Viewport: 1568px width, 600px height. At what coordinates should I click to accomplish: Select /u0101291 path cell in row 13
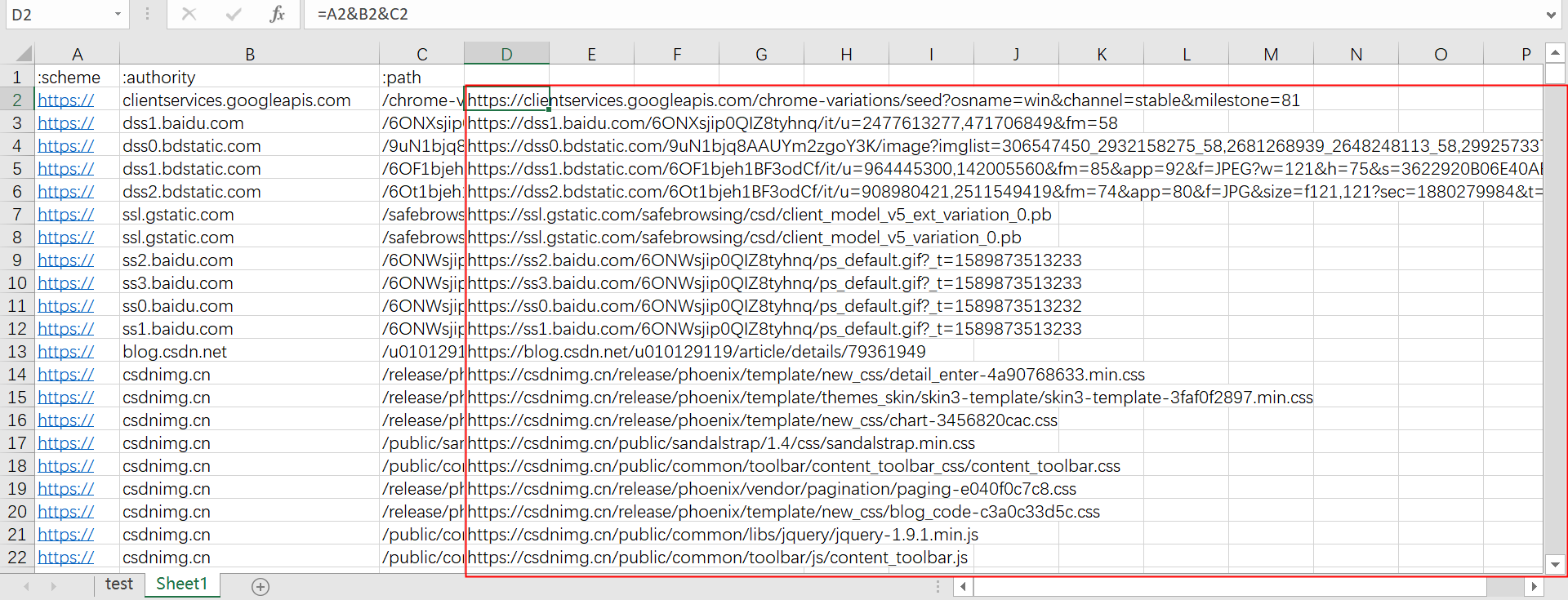pyautogui.click(x=422, y=351)
